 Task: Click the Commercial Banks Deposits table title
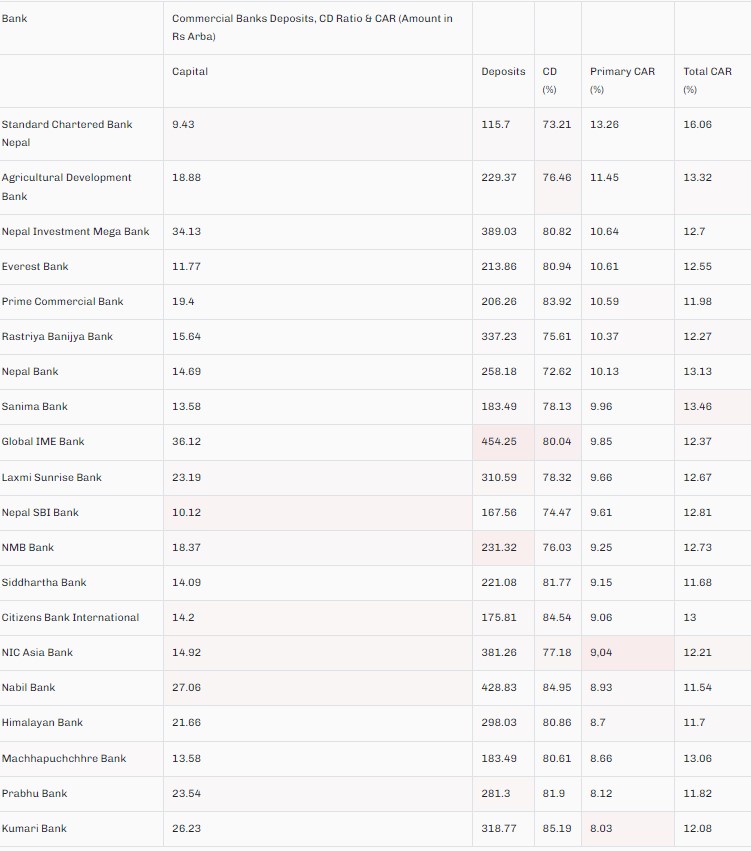tap(312, 28)
